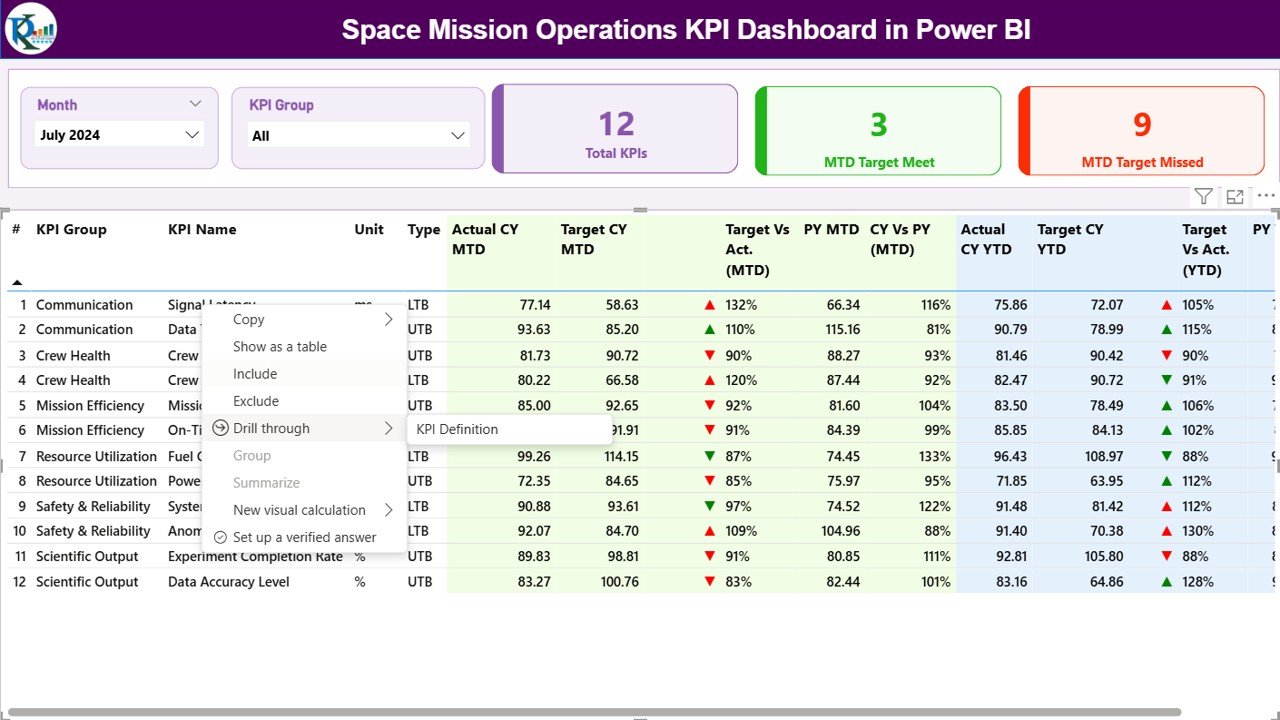Click the dashboard logo in top-left corner

pyautogui.click(x=31, y=29)
